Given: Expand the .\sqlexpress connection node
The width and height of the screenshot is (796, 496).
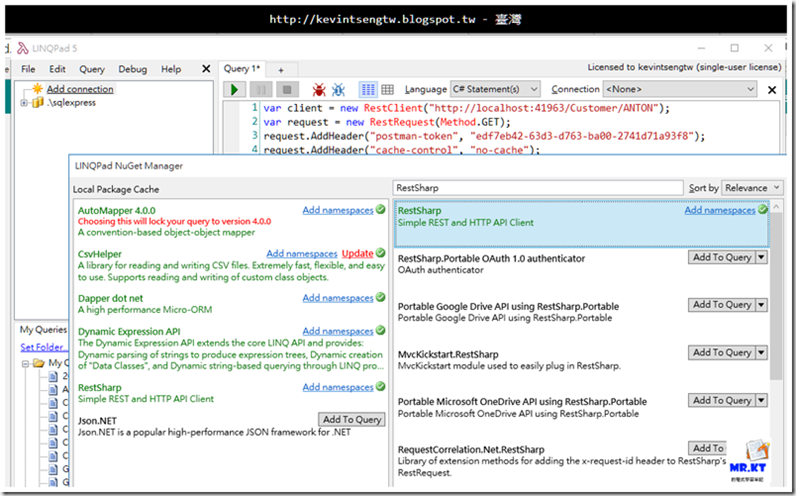Looking at the screenshot, I should coord(24,103).
